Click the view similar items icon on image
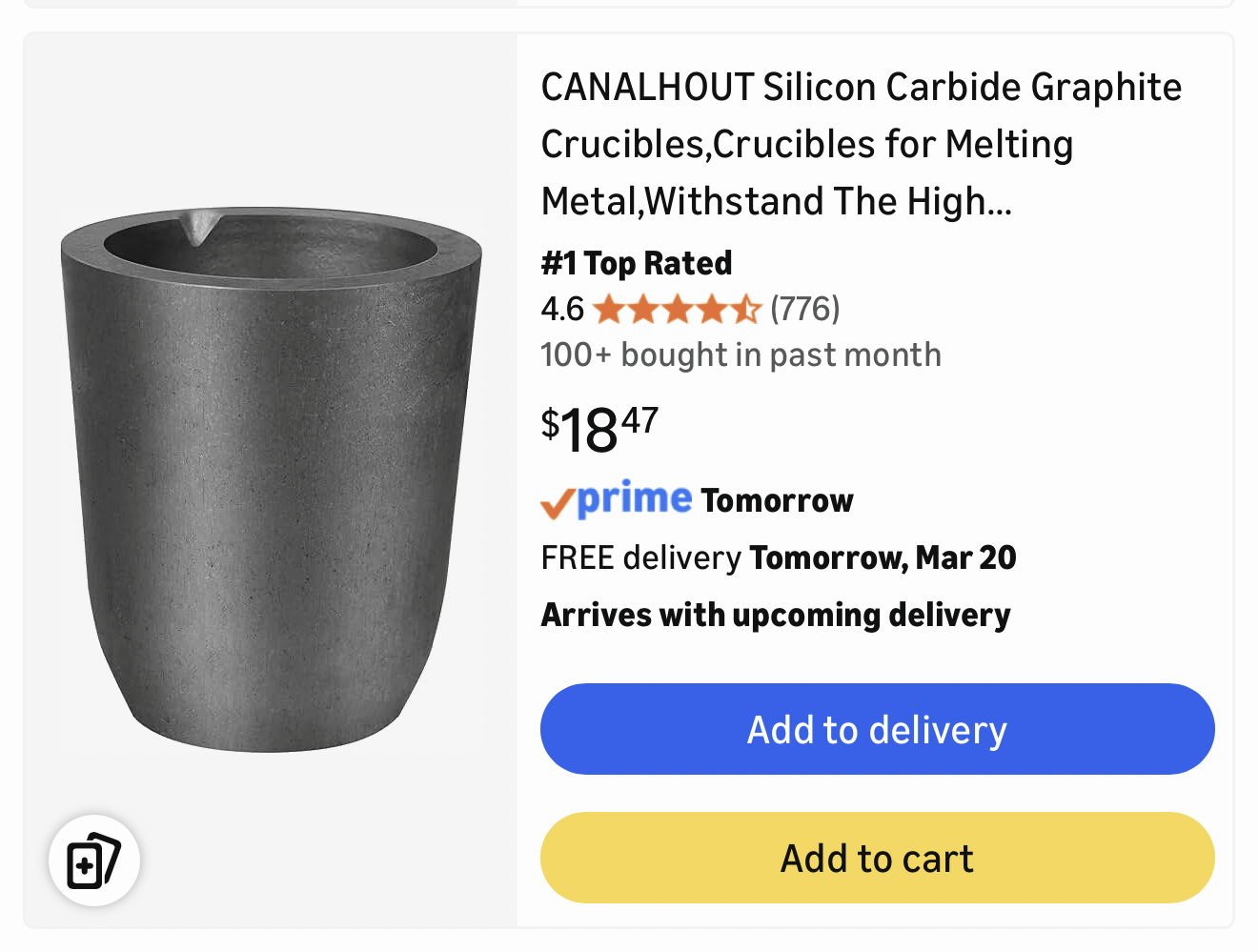 93,861
